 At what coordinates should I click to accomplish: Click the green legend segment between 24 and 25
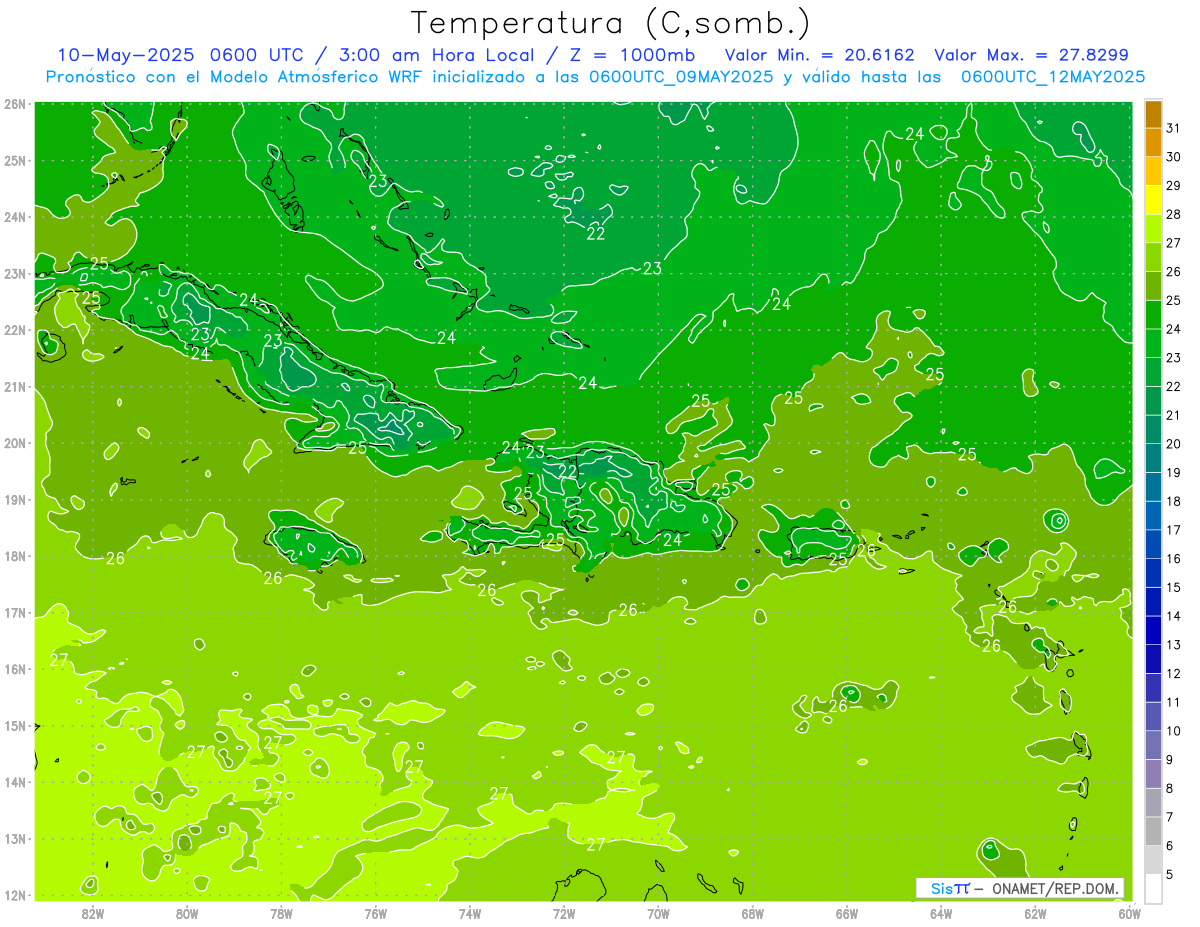click(1153, 315)
